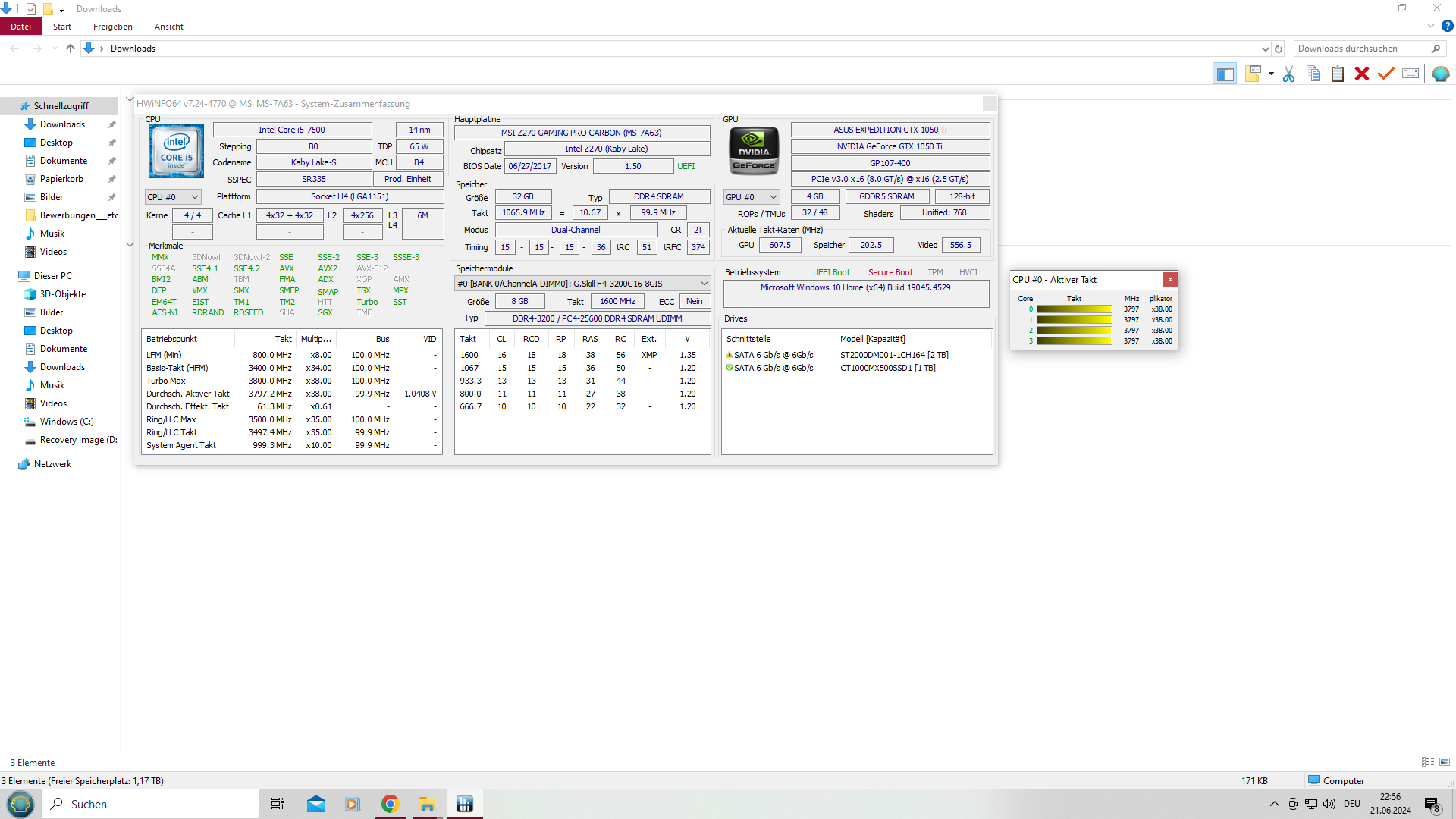
Task: Click the email envelope toolbar icon
Action: point(1410,74)
